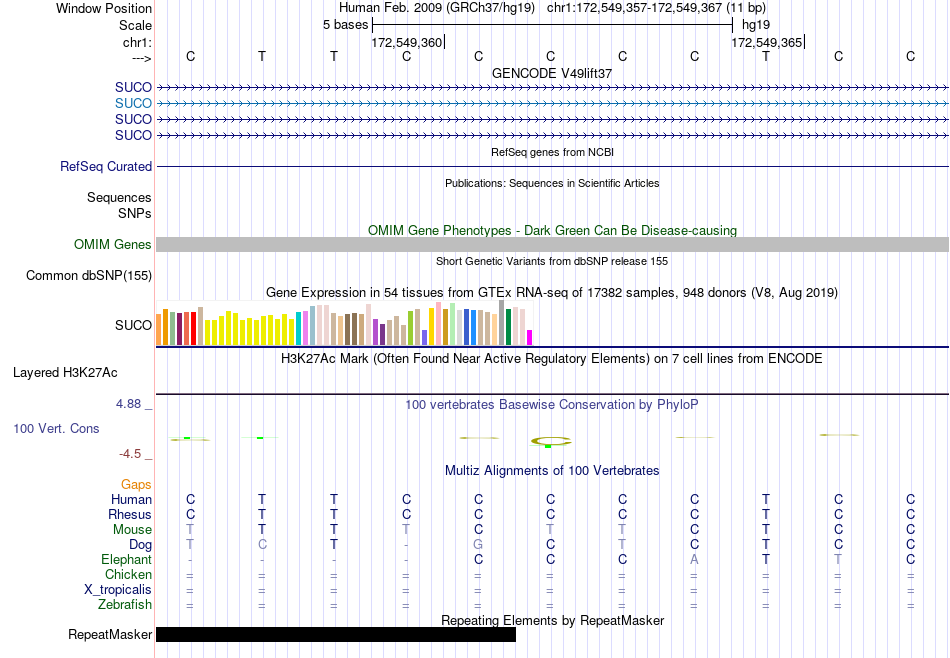Click the 'RefSeq genes from NCBI' title
Image resolution: width=950 pixels, height=658 pixels.
pos(552,152)
